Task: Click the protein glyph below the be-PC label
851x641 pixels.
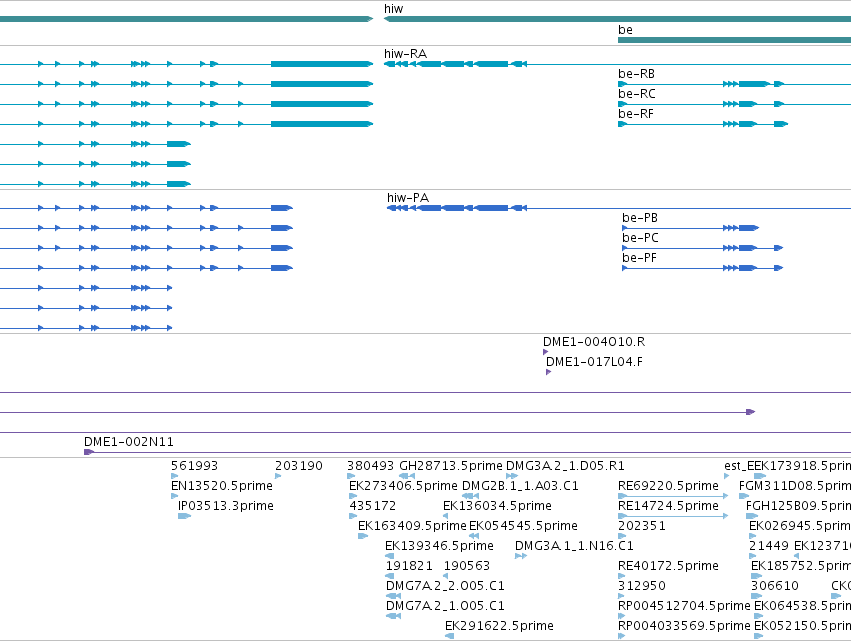Action: pyautogui.click(x=702, y=248)
